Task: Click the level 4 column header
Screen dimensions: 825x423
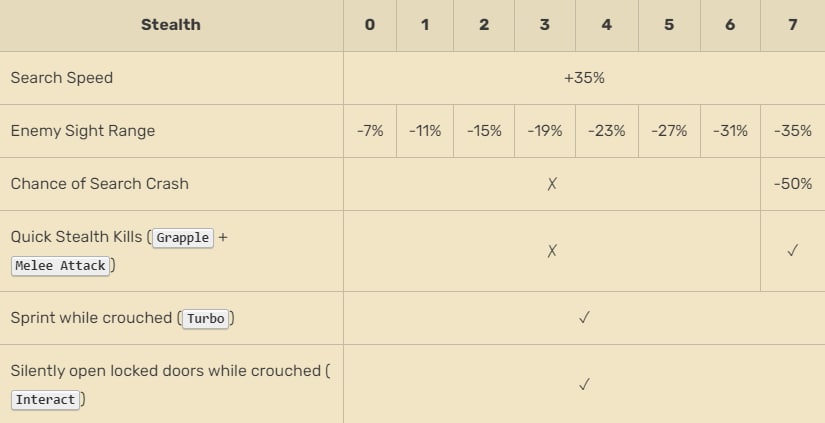Action: 607,25
